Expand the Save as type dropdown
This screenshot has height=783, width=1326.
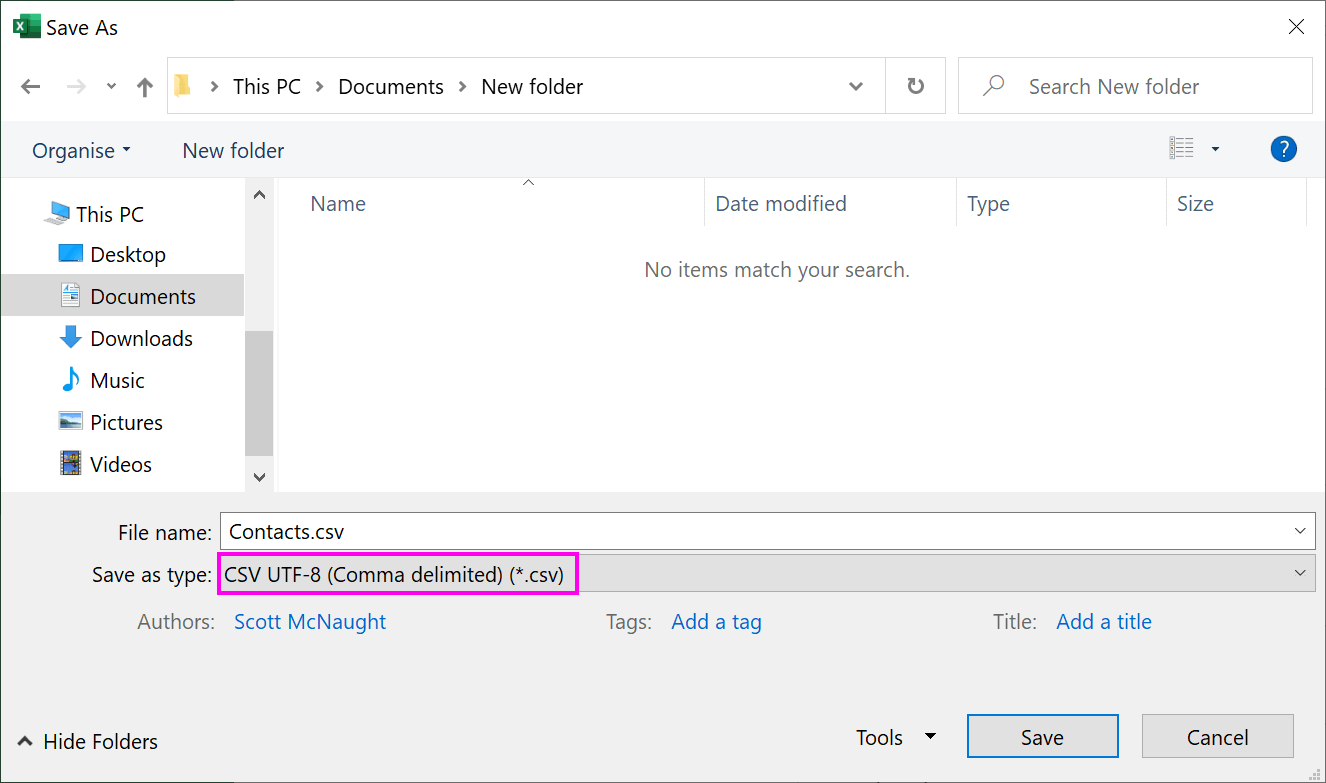1299,574
